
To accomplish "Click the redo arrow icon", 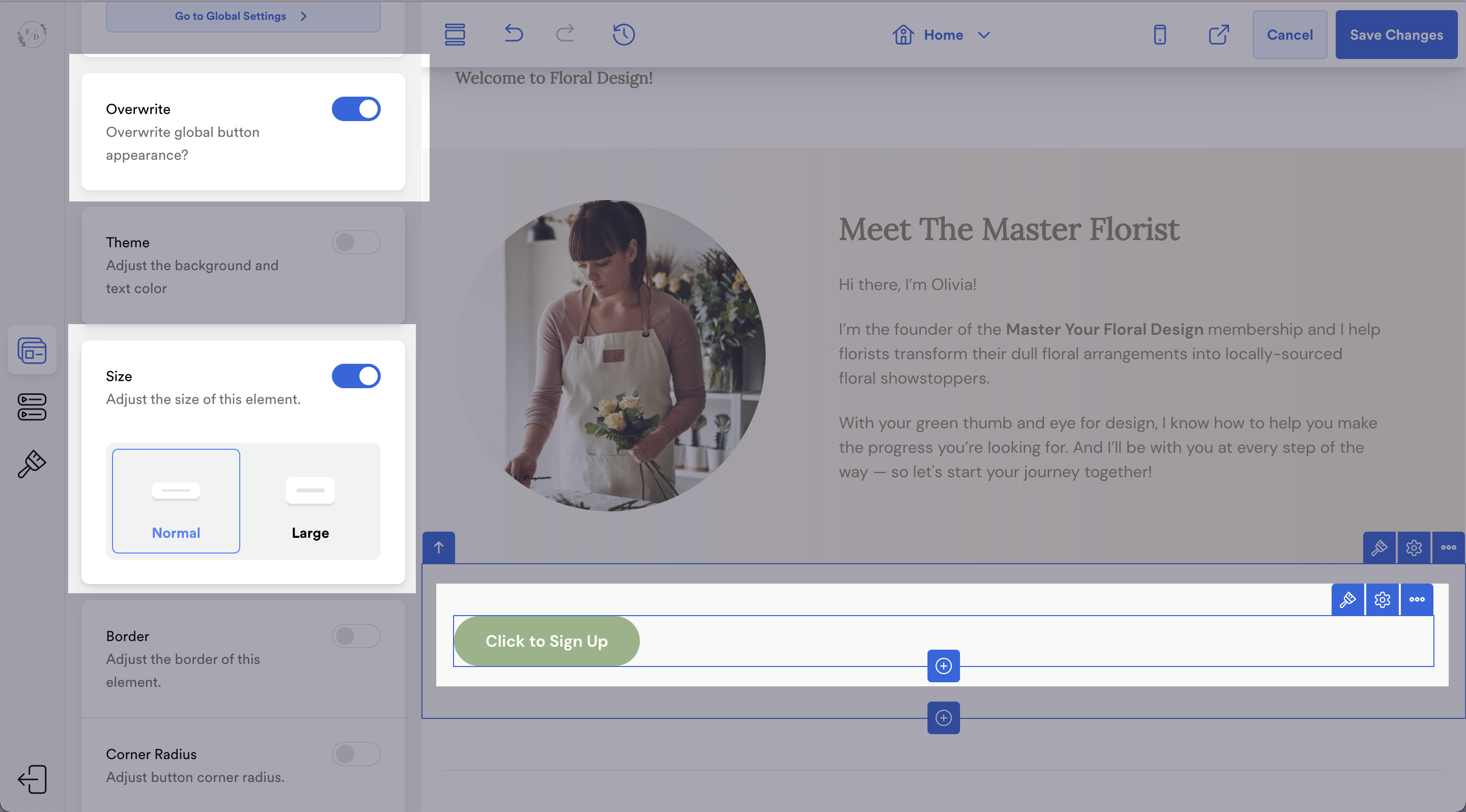I will pos(565,34).
